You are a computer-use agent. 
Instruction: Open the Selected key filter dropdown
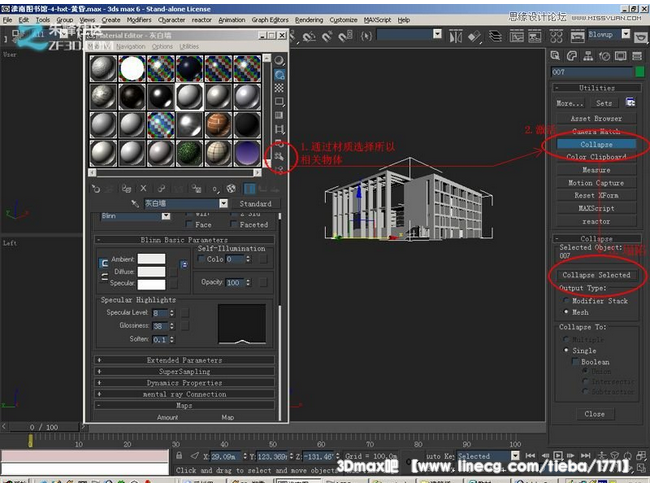tap(515, 456)
